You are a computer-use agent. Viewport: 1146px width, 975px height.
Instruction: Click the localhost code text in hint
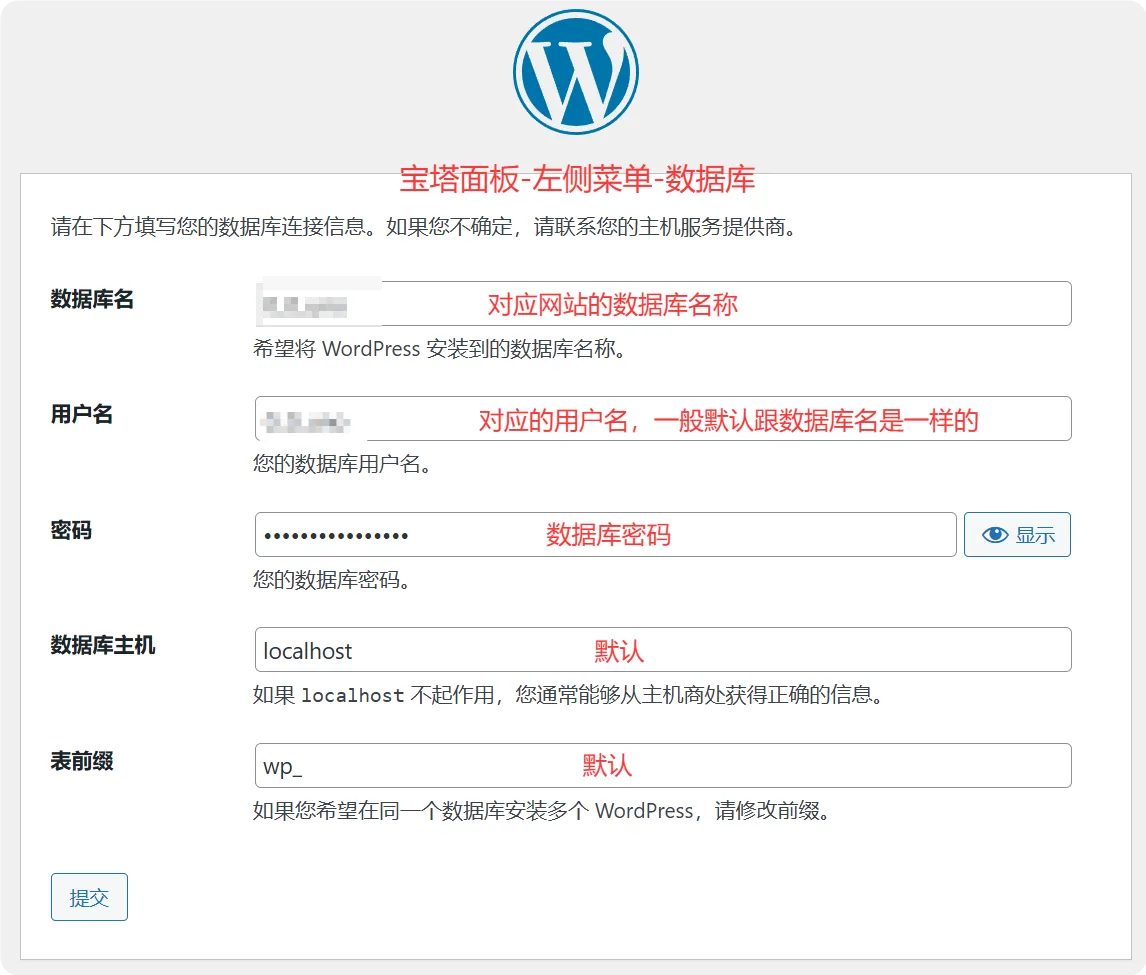353,696
